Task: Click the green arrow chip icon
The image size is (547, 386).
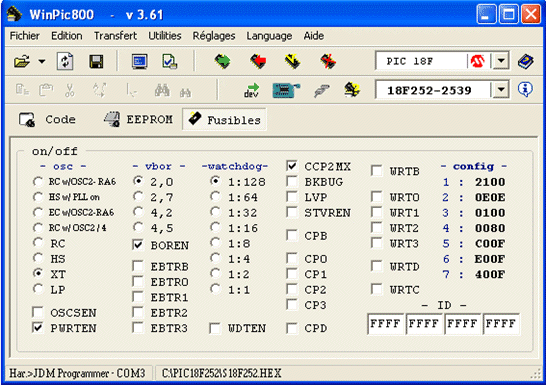Action: [x=222, y=62]
